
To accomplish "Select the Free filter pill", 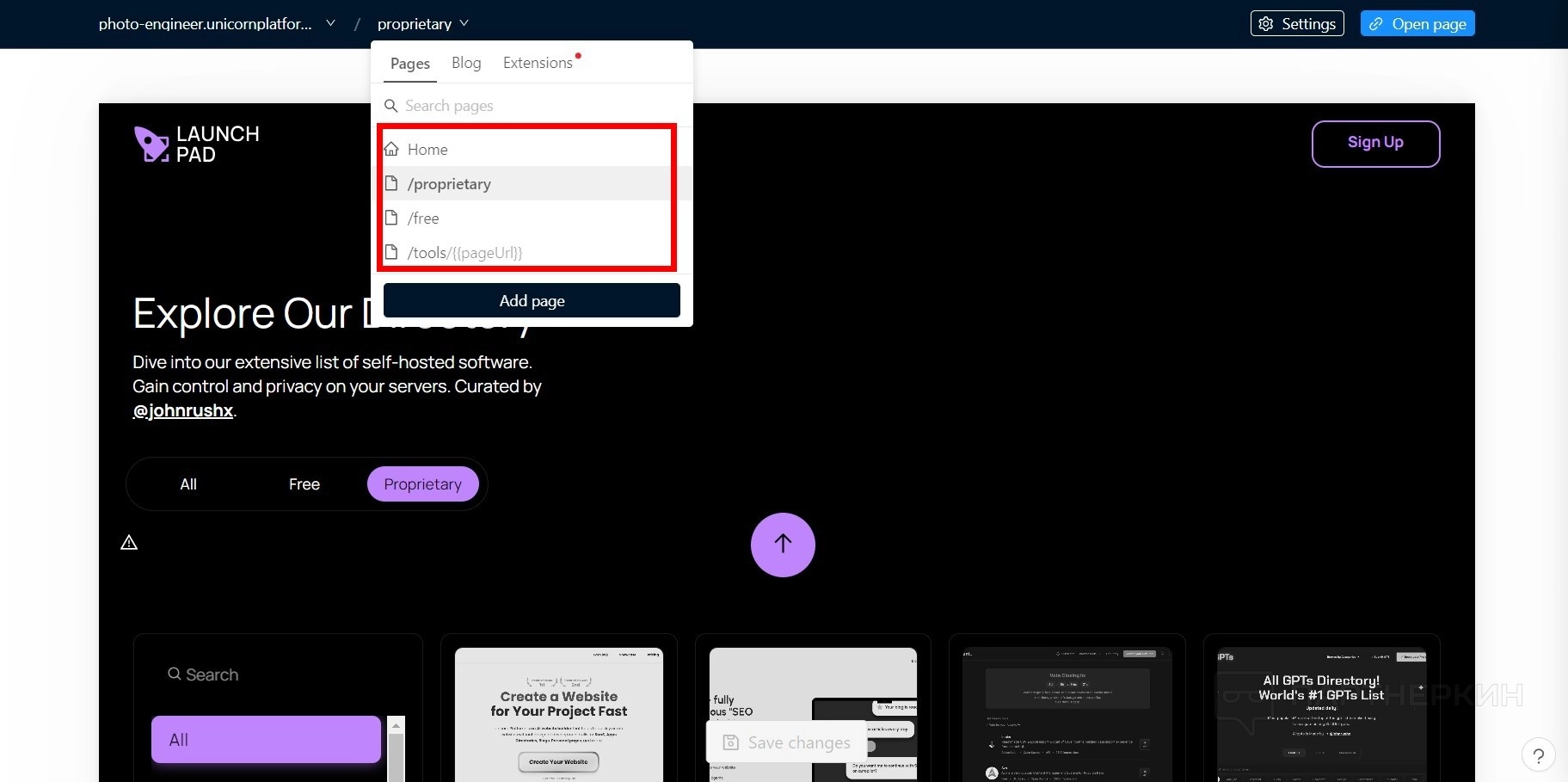I will coord(304,484).
